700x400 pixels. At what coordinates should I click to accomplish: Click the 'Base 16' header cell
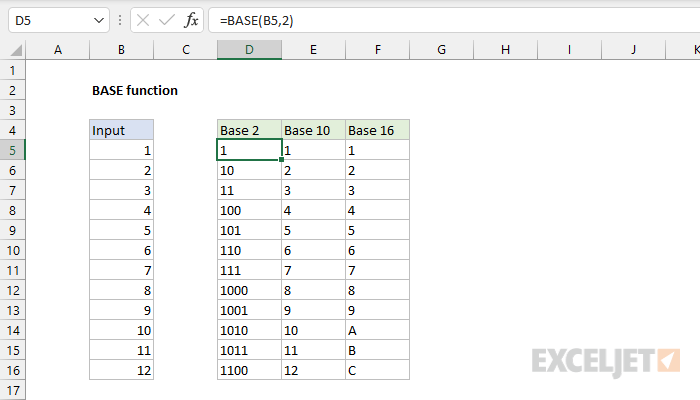pyautogui.click(x=378, y=130)
